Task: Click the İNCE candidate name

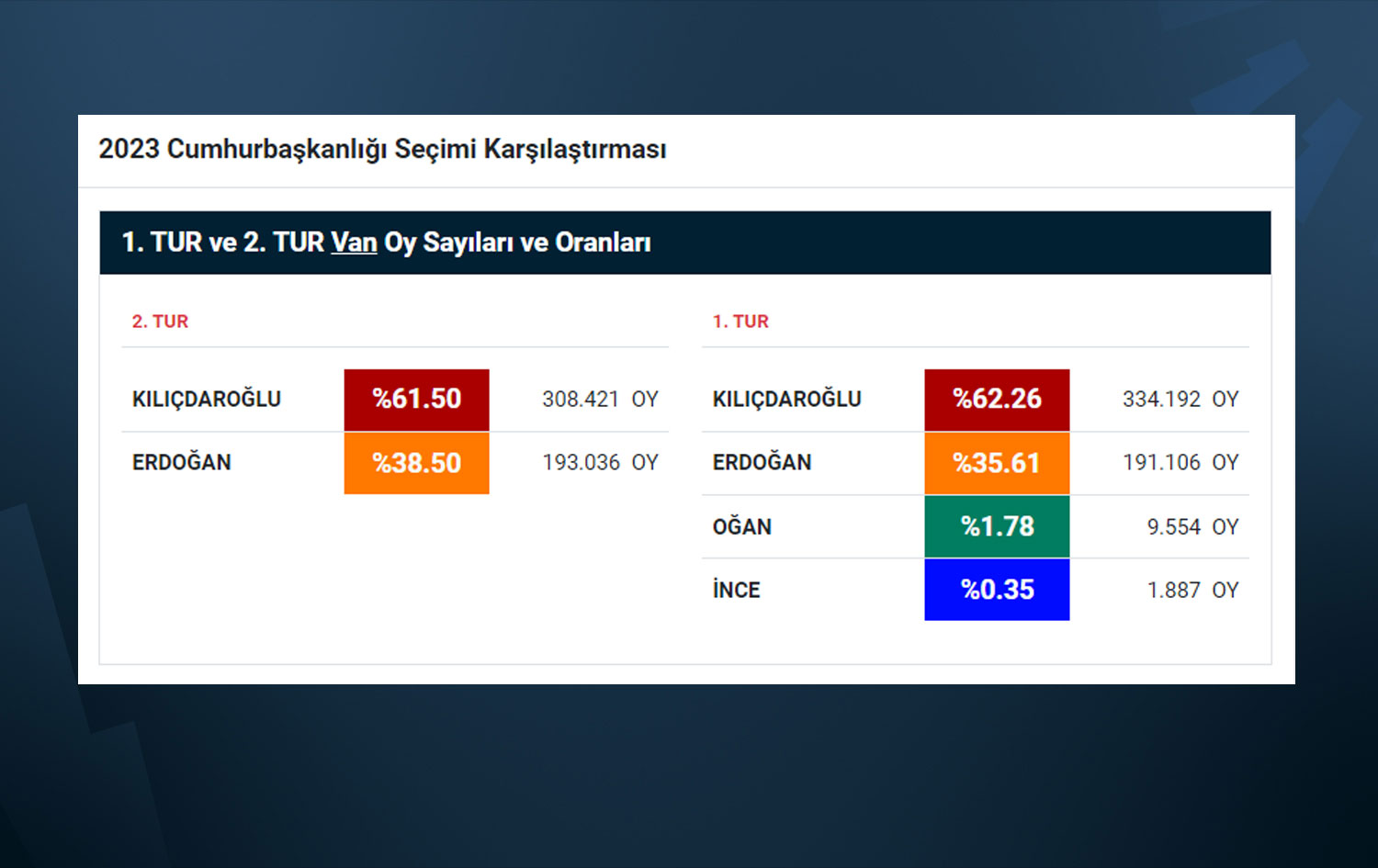Action: (736, 591)
